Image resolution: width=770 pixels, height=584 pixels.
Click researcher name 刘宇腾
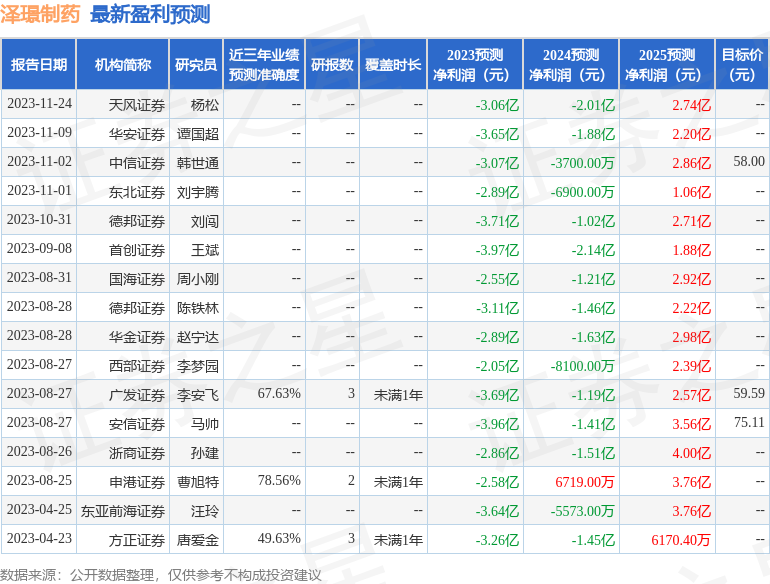pyautogui.click(x=198, y=192)
